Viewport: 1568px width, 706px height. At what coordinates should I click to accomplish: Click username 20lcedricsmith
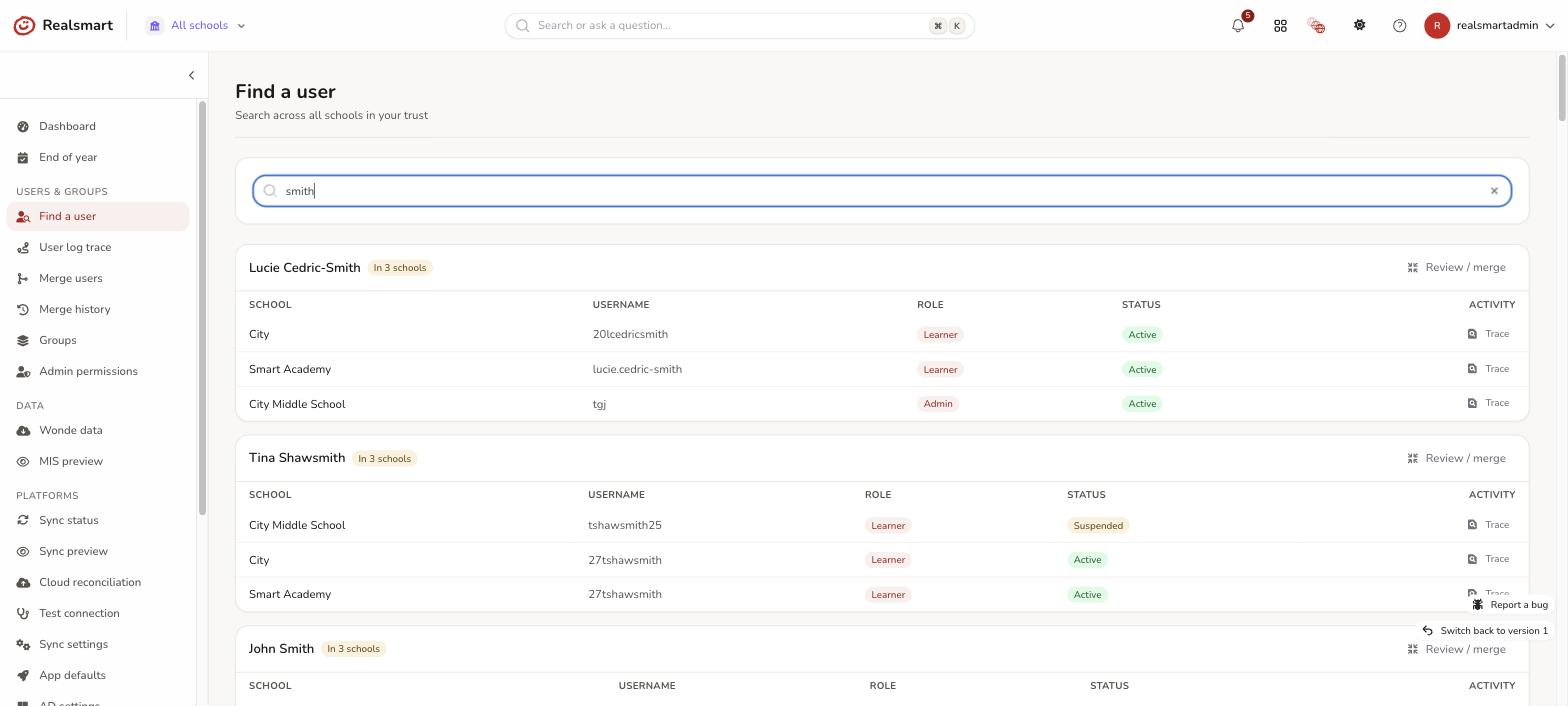tap(630, 334)
